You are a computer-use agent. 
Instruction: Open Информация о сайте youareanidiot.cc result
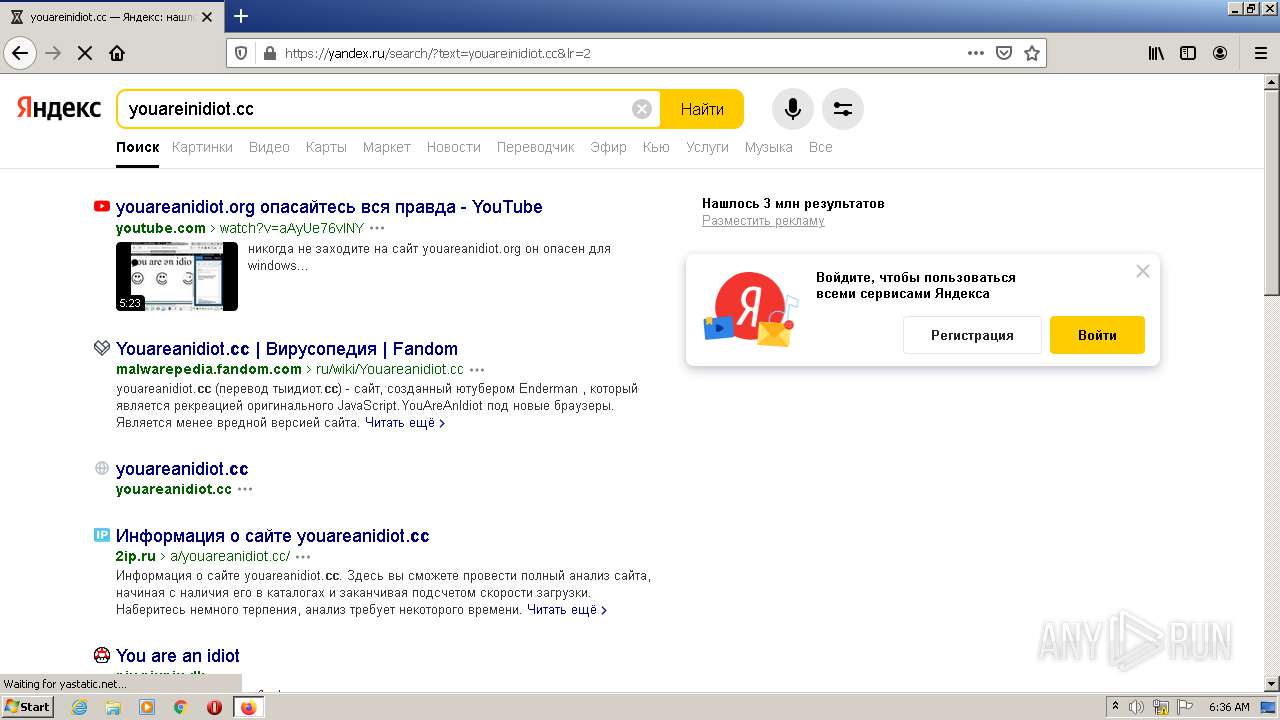click(x=273, y=536)
